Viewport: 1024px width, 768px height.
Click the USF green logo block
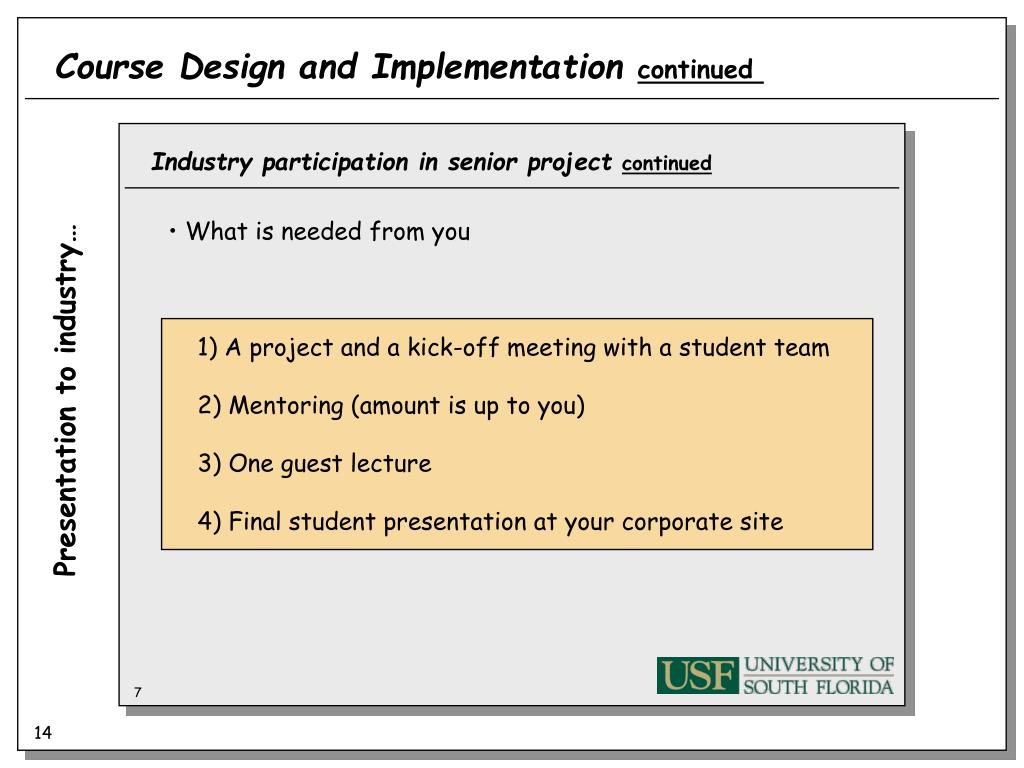click(x=697, y=675)
